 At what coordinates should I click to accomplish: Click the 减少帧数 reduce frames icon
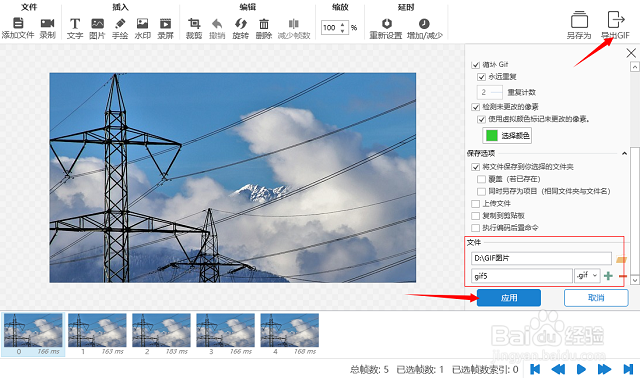click(x=293, y=23)
